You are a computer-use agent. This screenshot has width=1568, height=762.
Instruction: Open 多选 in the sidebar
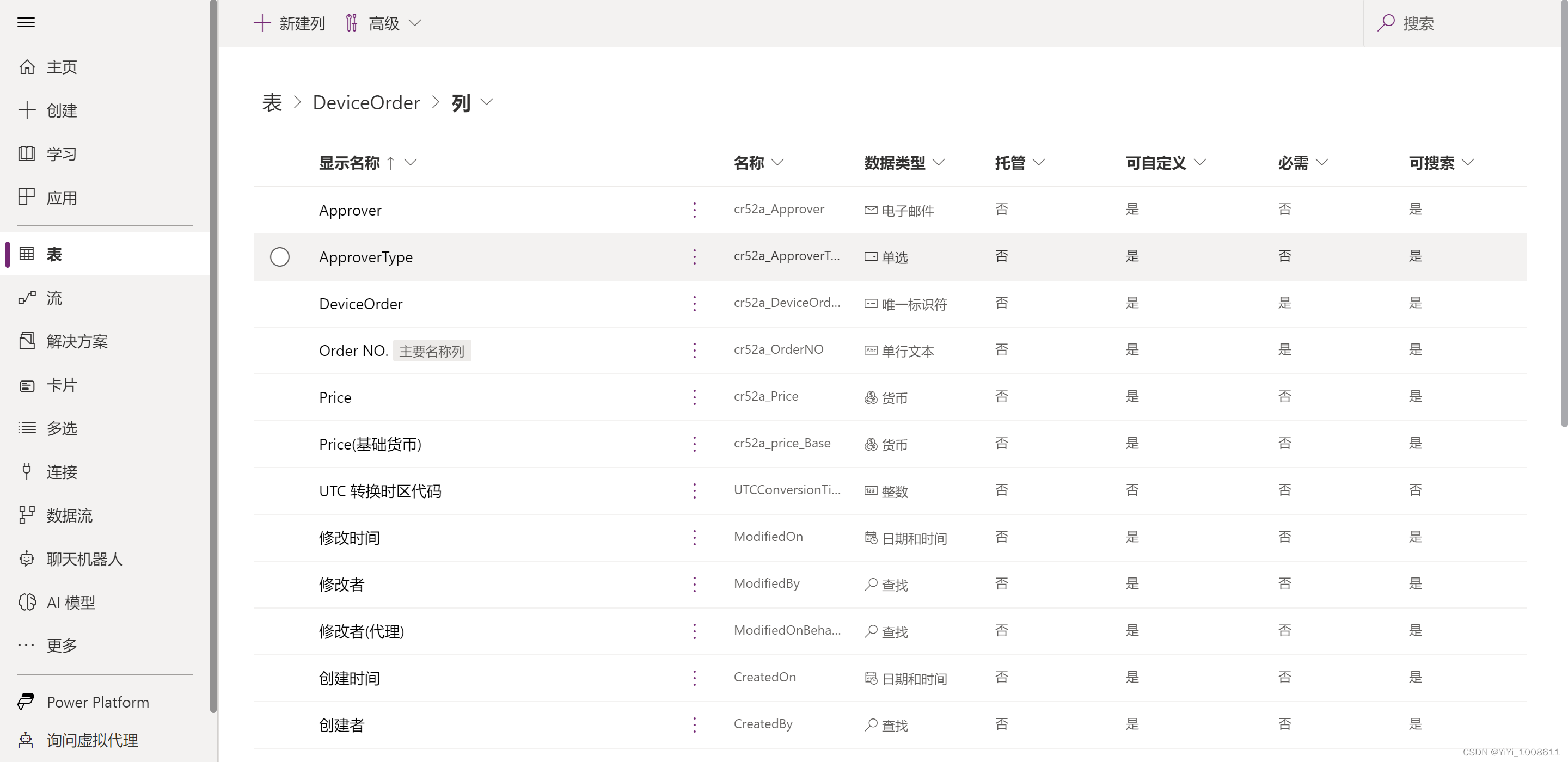61,428
